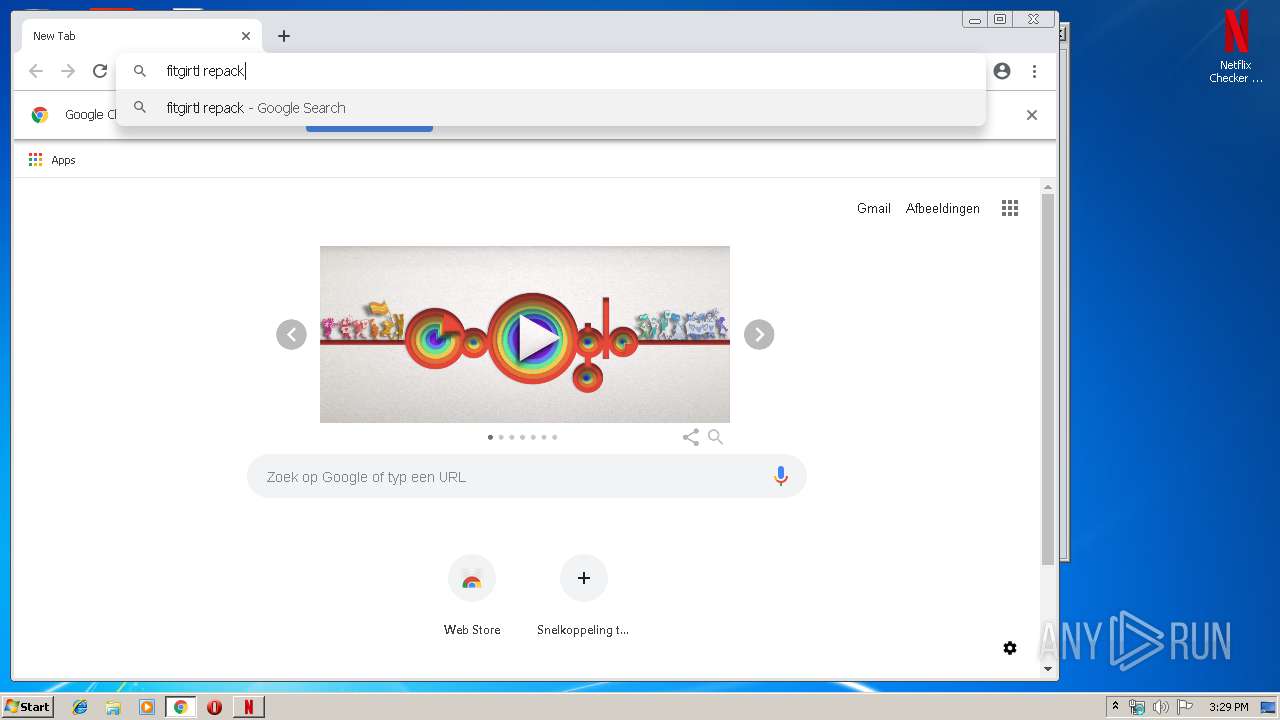Close the New Tab tab
The width and height of the screenshot is (1280, 720).
(x=246, y=36)
